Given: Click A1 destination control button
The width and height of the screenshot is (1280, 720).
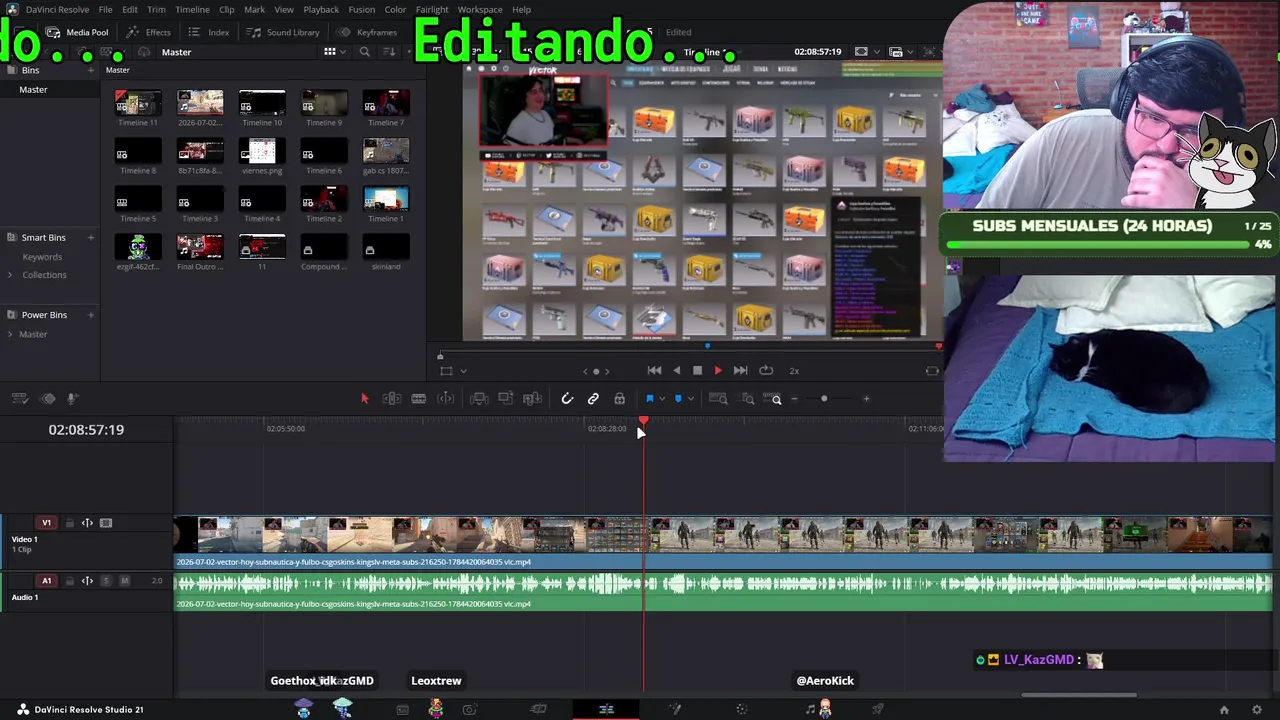Looking at the screenshot, I should [x=46, y=581].
